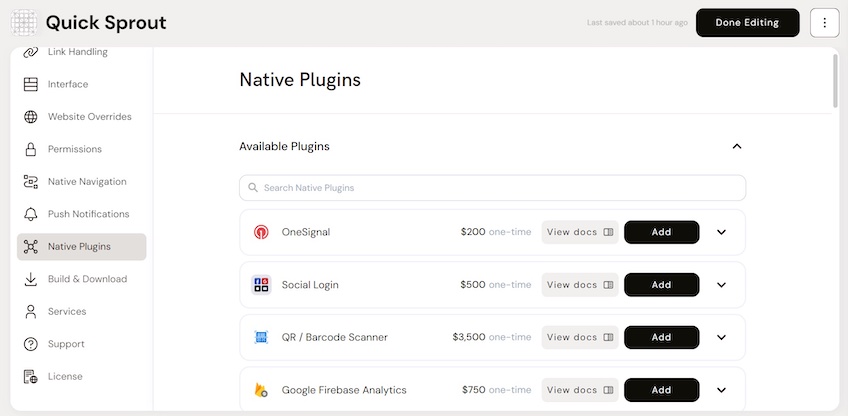Click the OneSignal plugin logo
The image size is (848, 416).
click(261, 232)
